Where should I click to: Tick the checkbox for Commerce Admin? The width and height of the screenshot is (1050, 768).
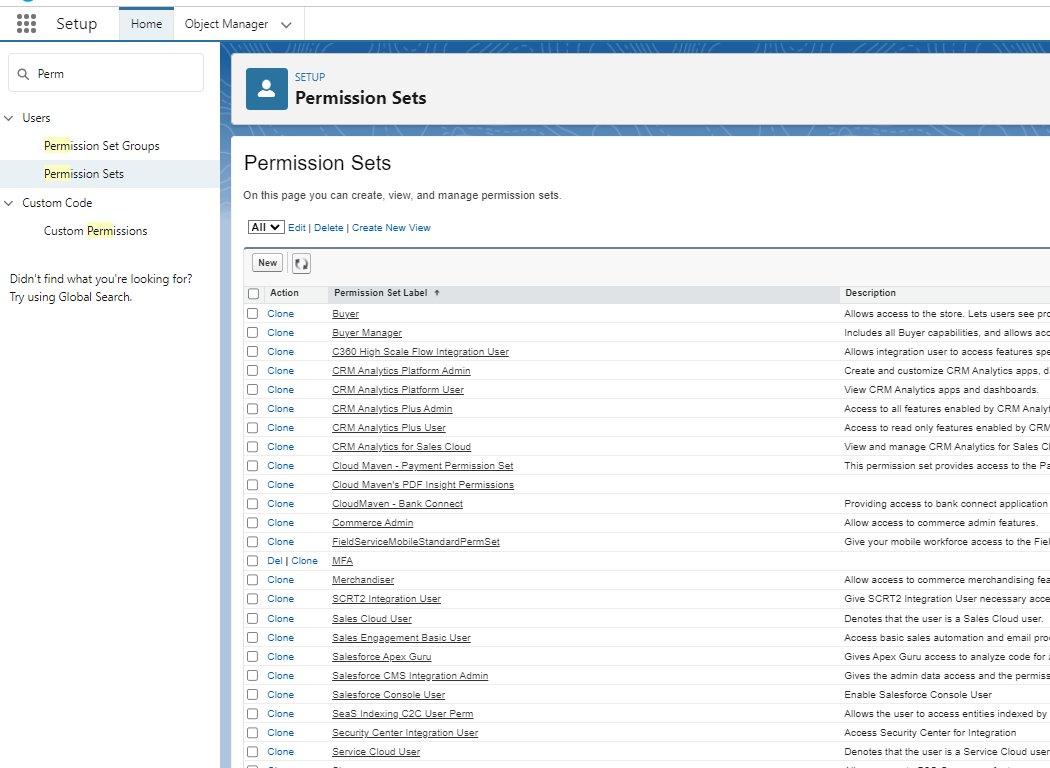click(252, 522)
